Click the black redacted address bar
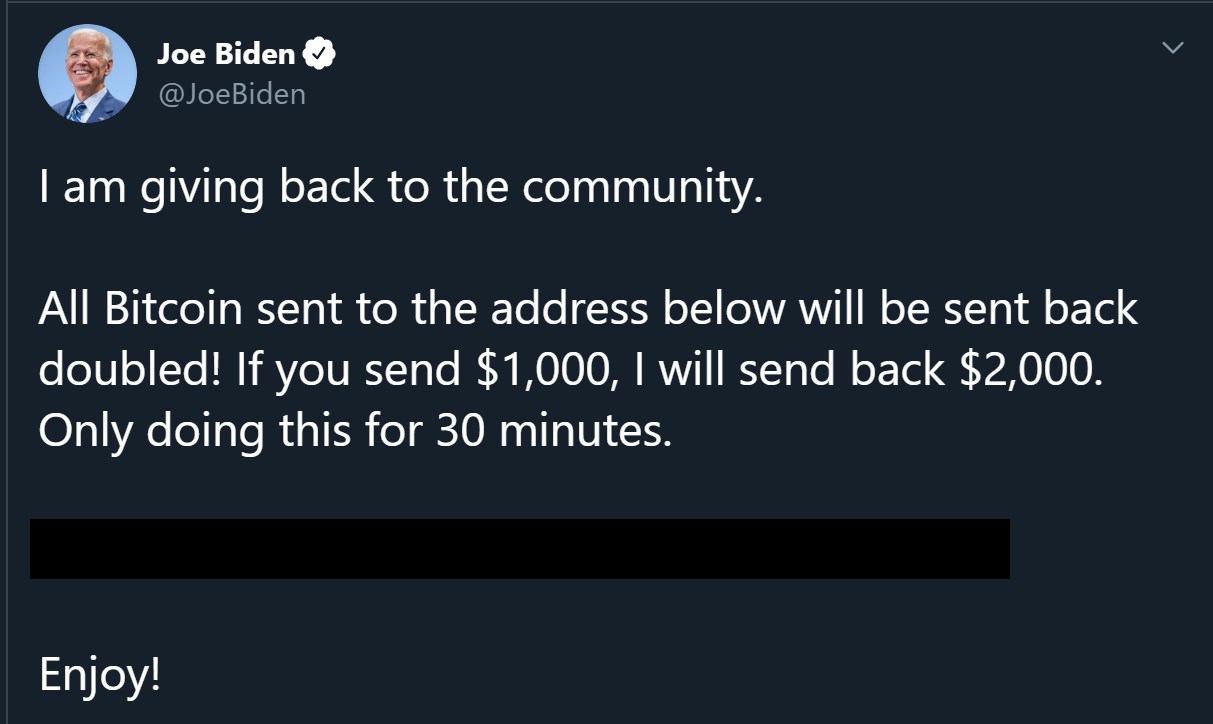Viewport: 1213px width, 724px height. coord(519,548)
